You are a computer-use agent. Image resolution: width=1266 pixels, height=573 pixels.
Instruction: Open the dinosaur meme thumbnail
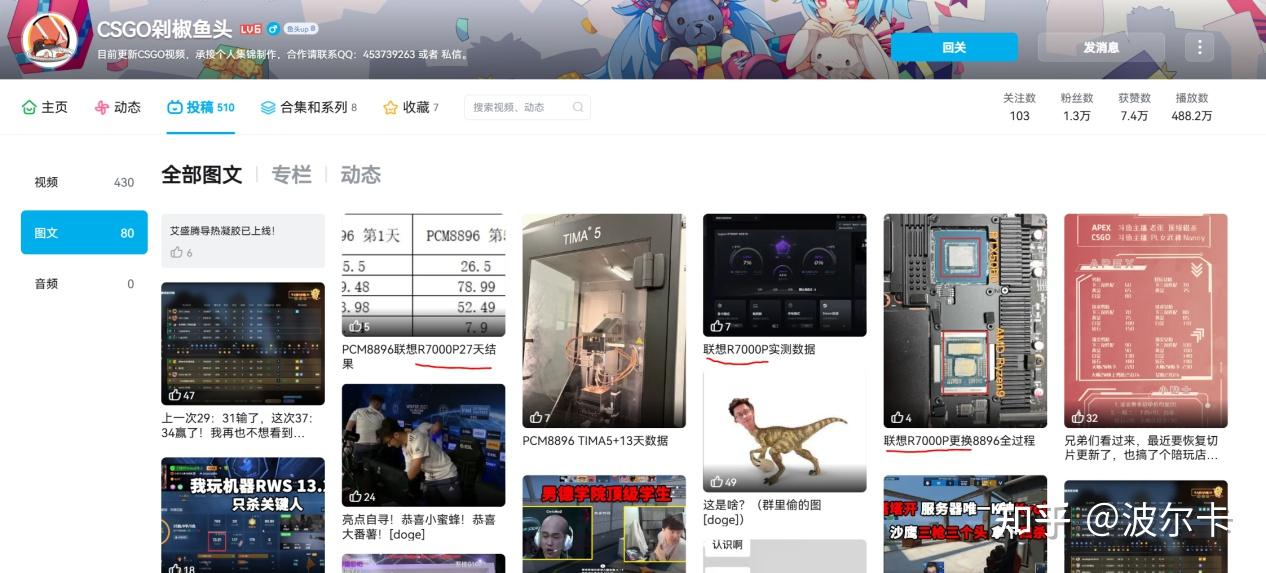pyautogui.click(x=785, y=432)
